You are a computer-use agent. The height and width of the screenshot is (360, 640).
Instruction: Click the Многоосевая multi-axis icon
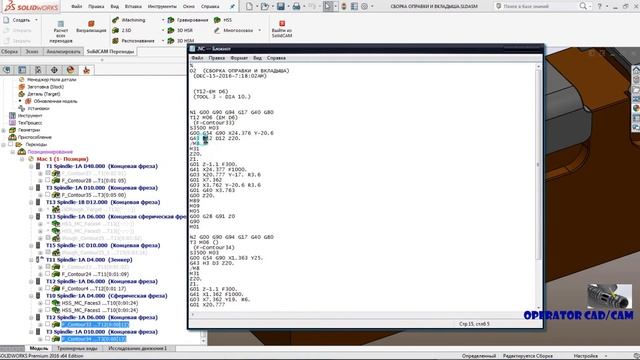click(x=217, y=30)
